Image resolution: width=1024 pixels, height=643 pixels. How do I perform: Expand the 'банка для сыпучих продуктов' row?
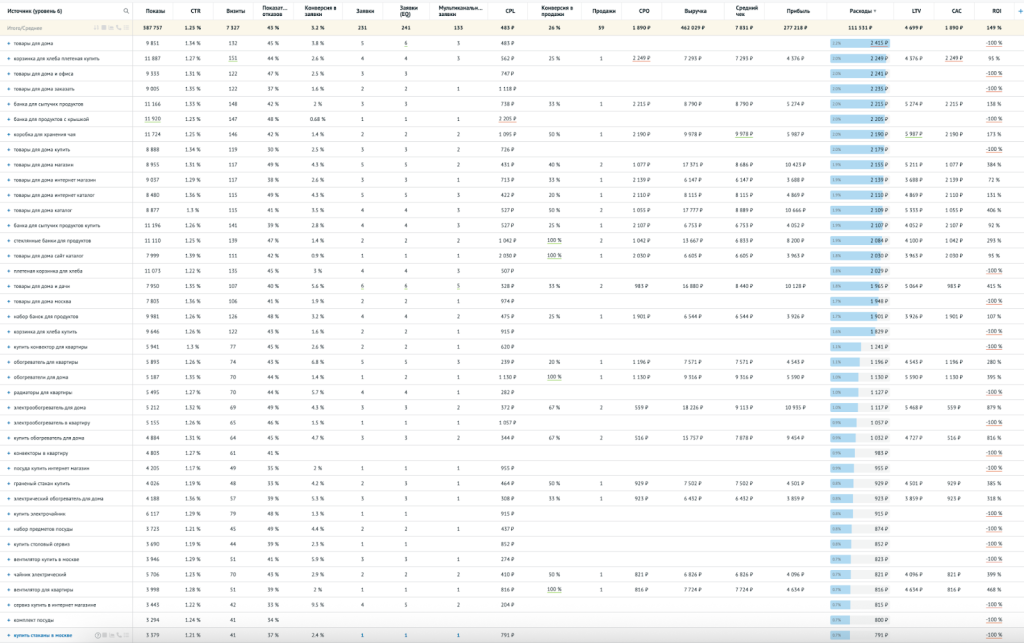click(8, 104)
